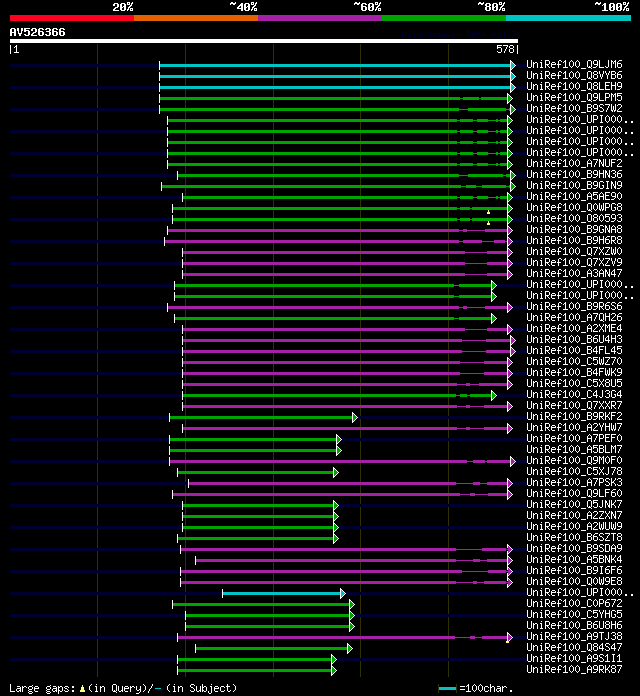640x696 pixels.
Task: Click the purple ~60% identity color bar
Action: pyautogui.click(x=320, y=18)
